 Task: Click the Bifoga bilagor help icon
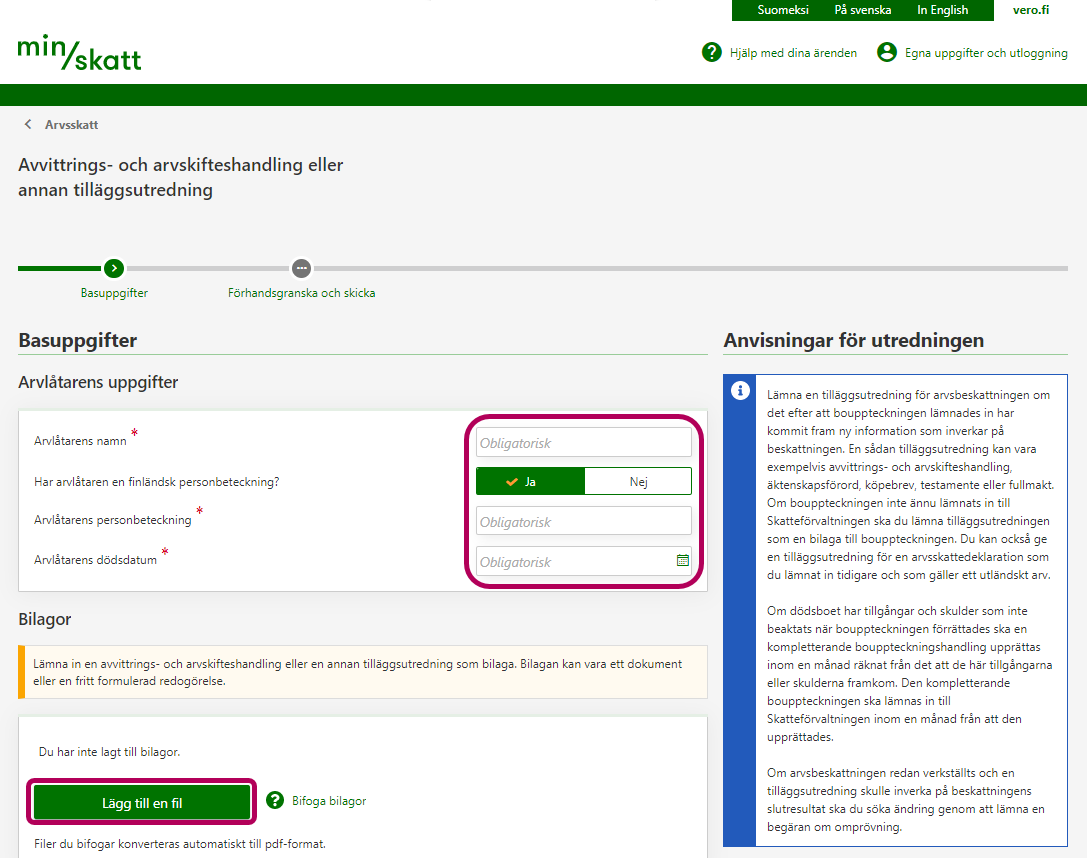tap(276, 800)
